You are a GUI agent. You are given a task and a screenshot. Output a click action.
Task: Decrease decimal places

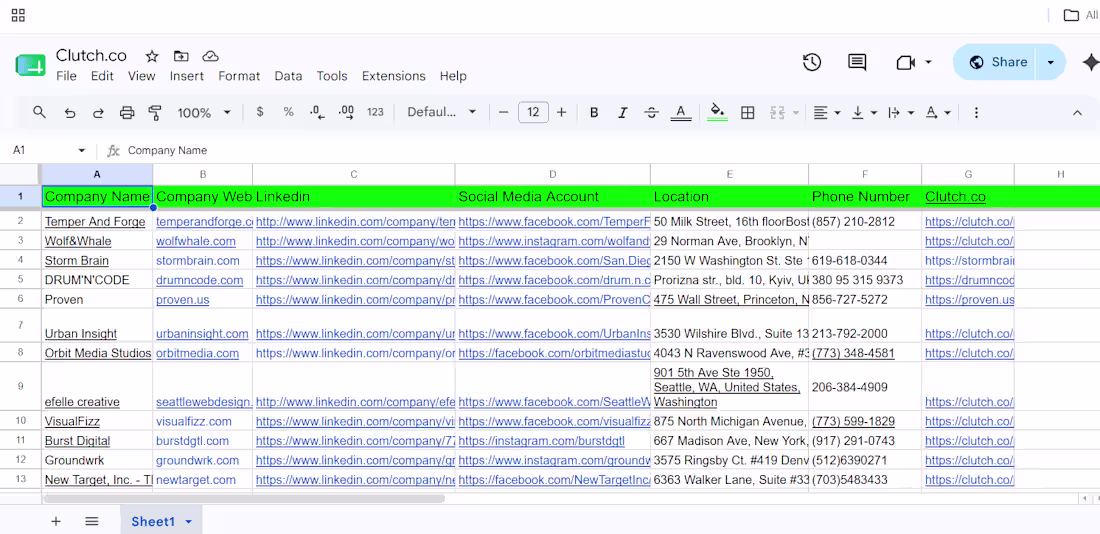coord(317,112)
